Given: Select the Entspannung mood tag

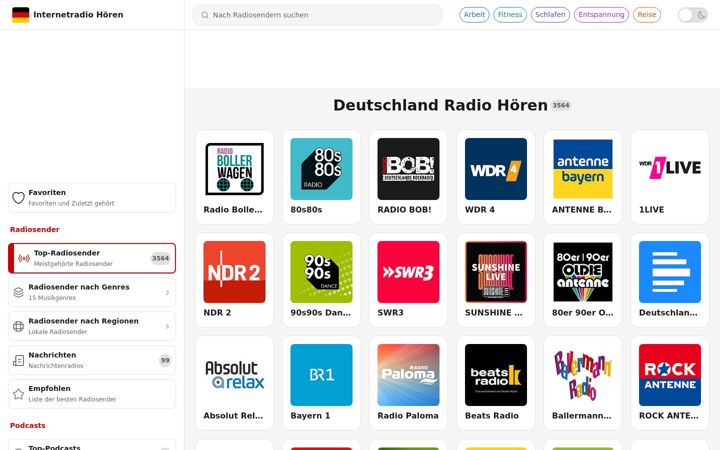Looking at the screenshot, I should coord(601,15).
